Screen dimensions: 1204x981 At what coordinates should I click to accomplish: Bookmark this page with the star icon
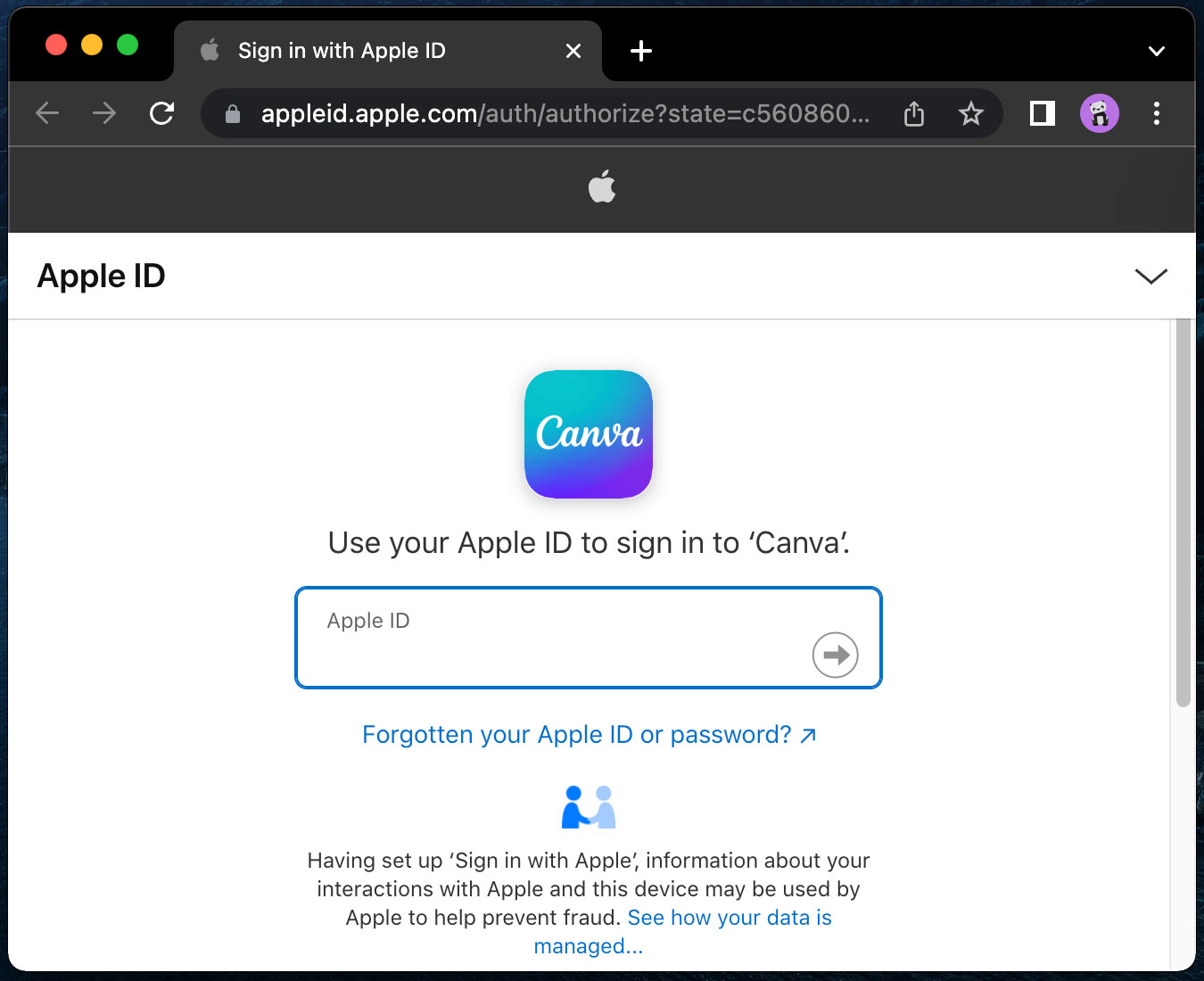click(970, 113)
